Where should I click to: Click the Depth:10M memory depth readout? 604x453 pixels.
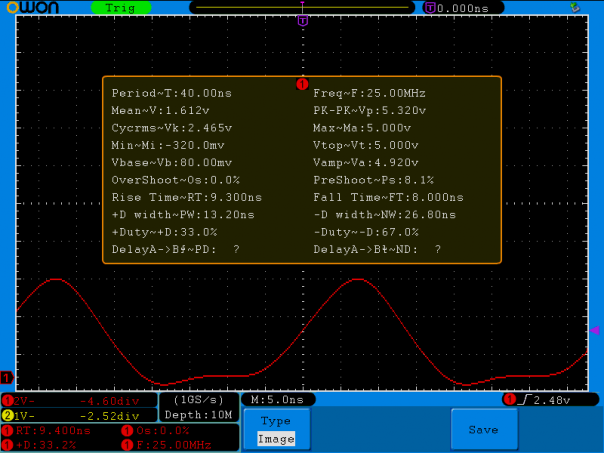click(x=198, y=415)
